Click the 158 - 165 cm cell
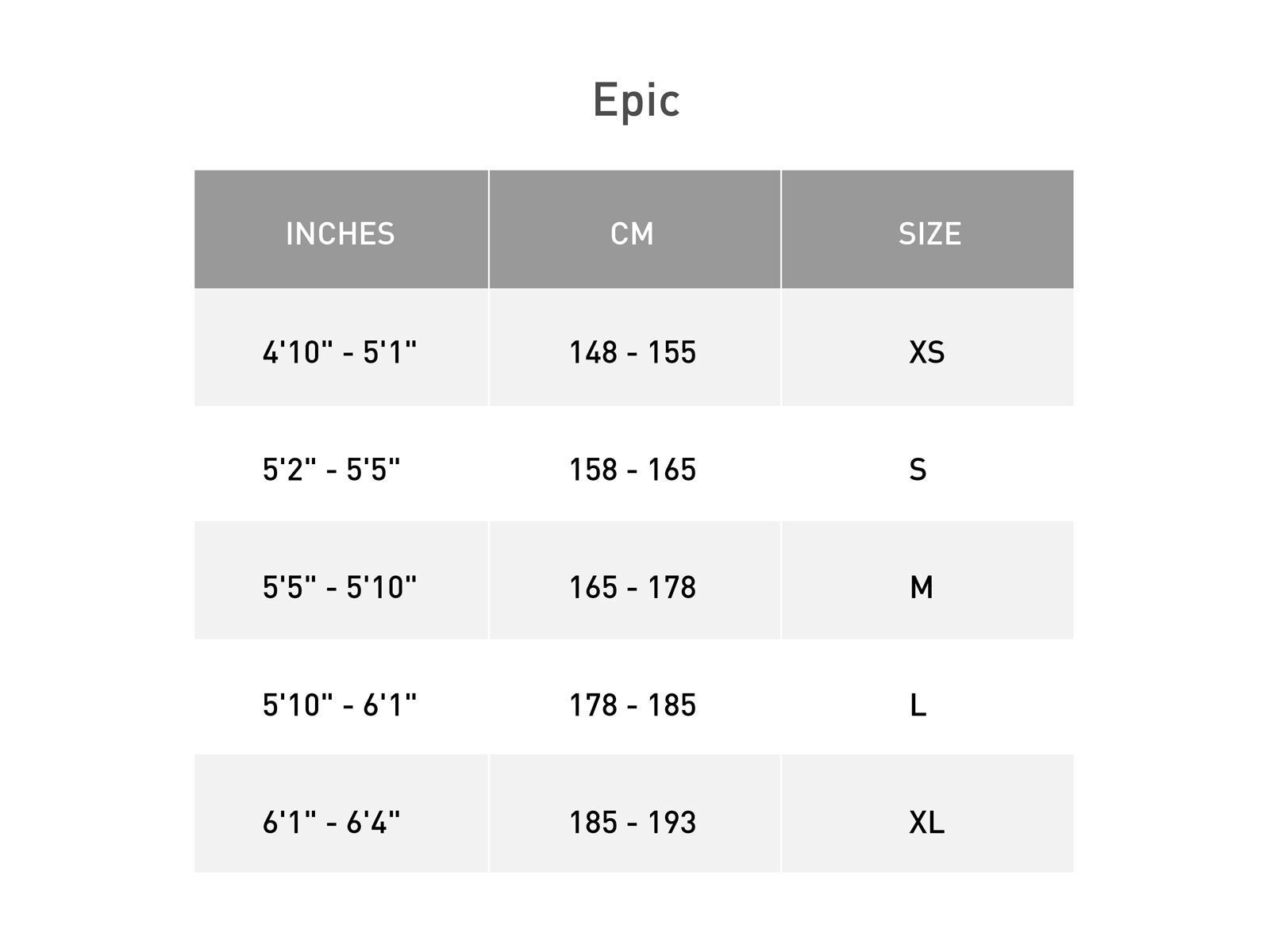1270x952 pixels. (x=633, y=469)
